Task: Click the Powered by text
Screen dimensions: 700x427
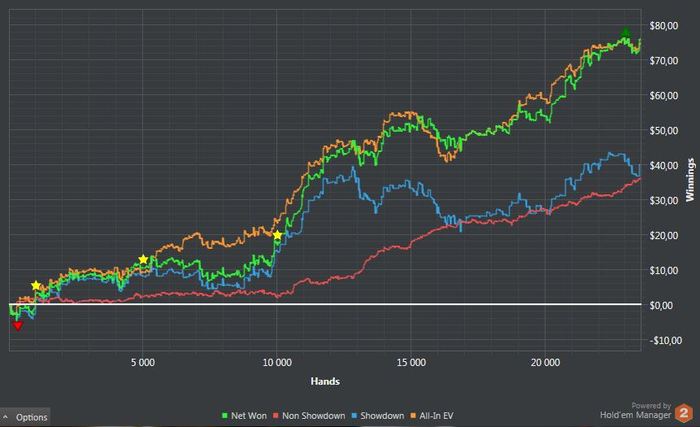Action: click(651, 406)
